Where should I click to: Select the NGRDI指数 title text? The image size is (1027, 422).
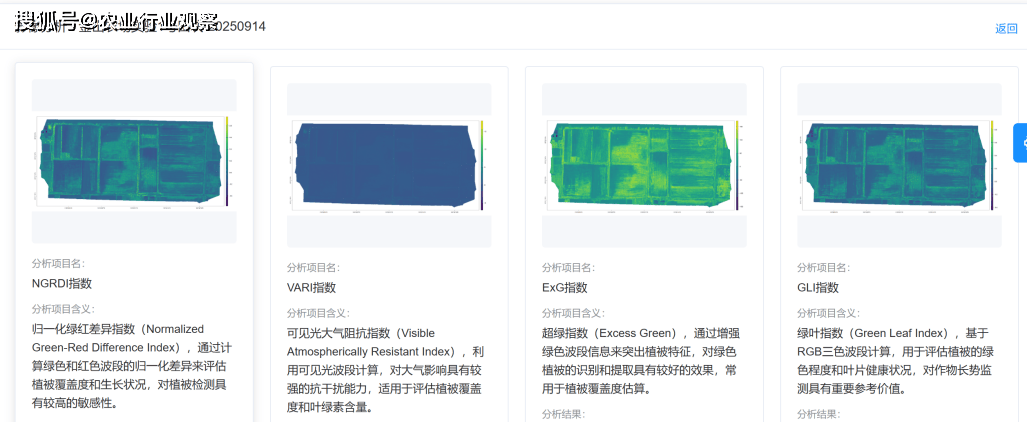(x=62, y=283)
